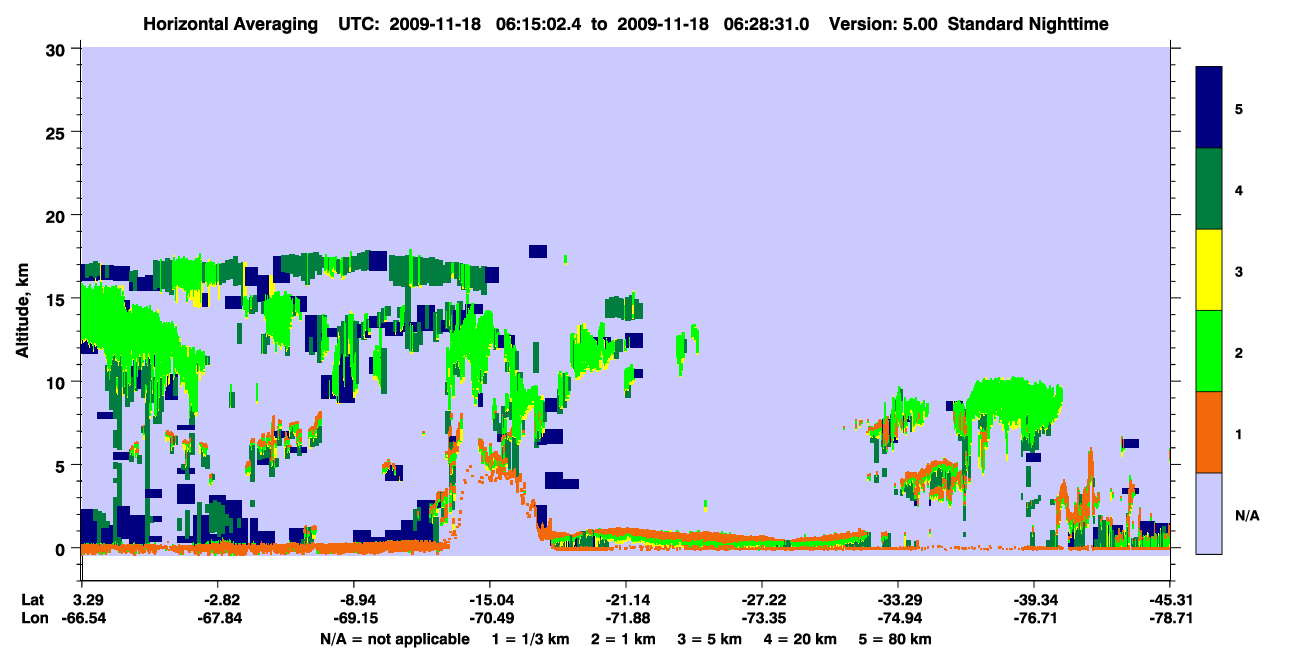Click the isolated dark blue block near 18 km altitude
The image size is (1300, 667).
click(x=538, y=251)
